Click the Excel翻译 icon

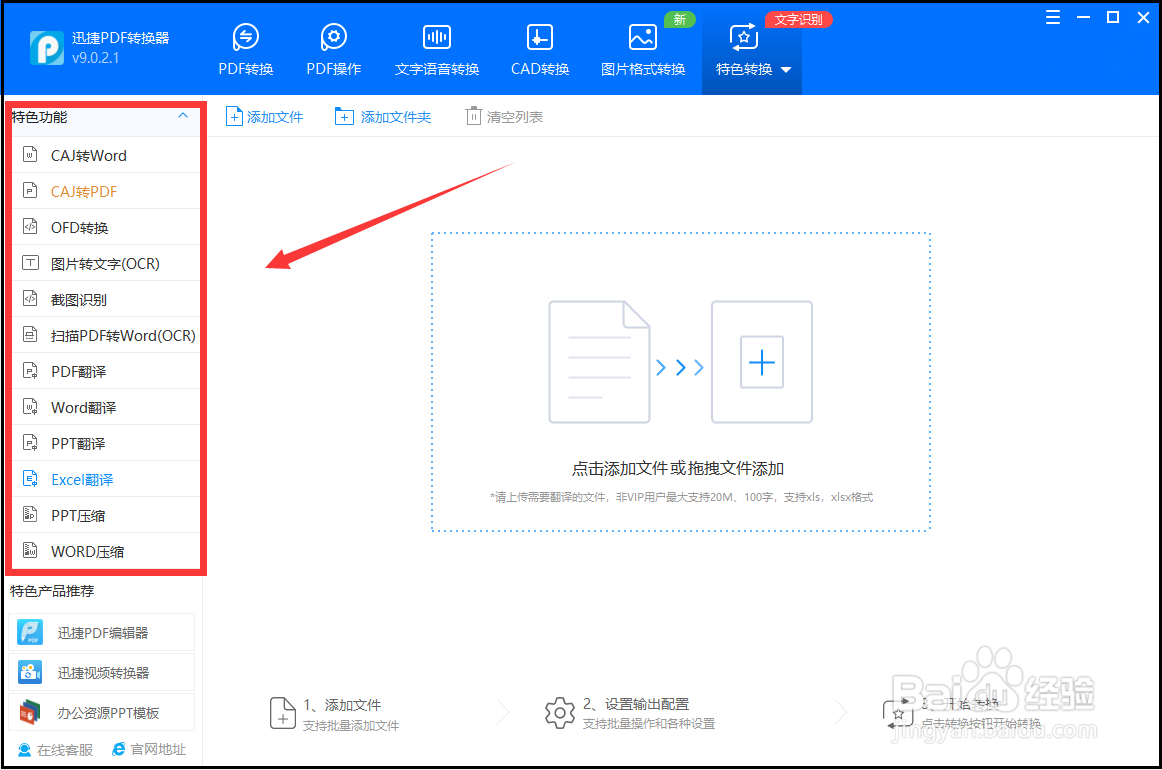click(30, 479)
